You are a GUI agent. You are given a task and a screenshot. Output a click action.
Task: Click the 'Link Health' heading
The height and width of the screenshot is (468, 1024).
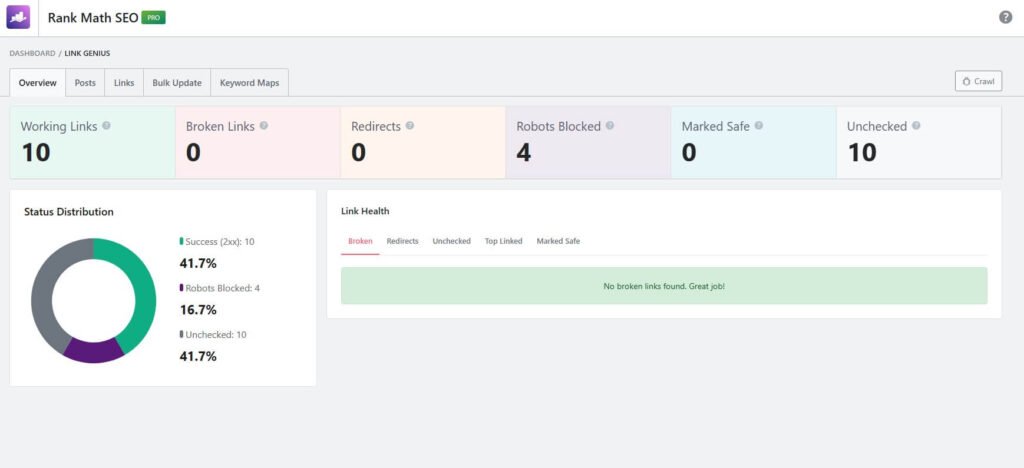[x=365, y=211]
